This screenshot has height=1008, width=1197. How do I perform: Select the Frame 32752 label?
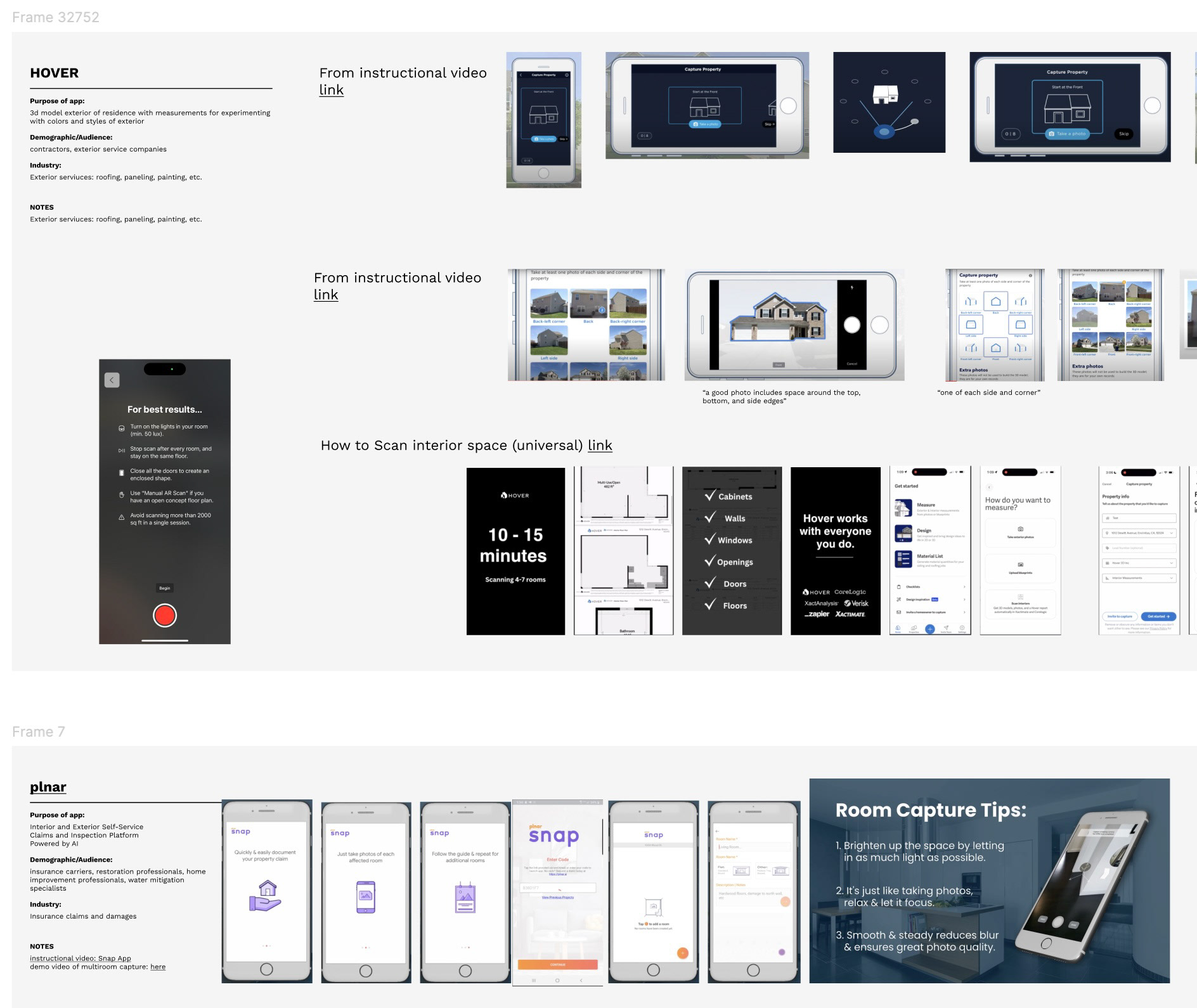tap(56, 17)
